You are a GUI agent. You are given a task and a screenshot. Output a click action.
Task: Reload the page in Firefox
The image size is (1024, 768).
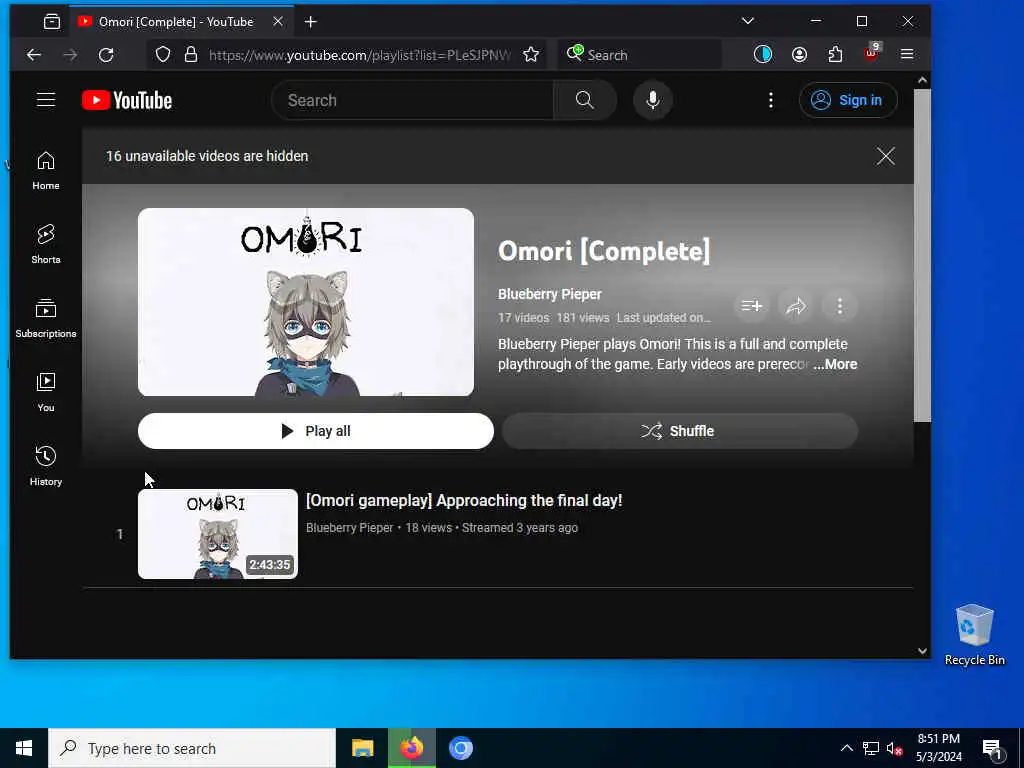coord(106,55)
